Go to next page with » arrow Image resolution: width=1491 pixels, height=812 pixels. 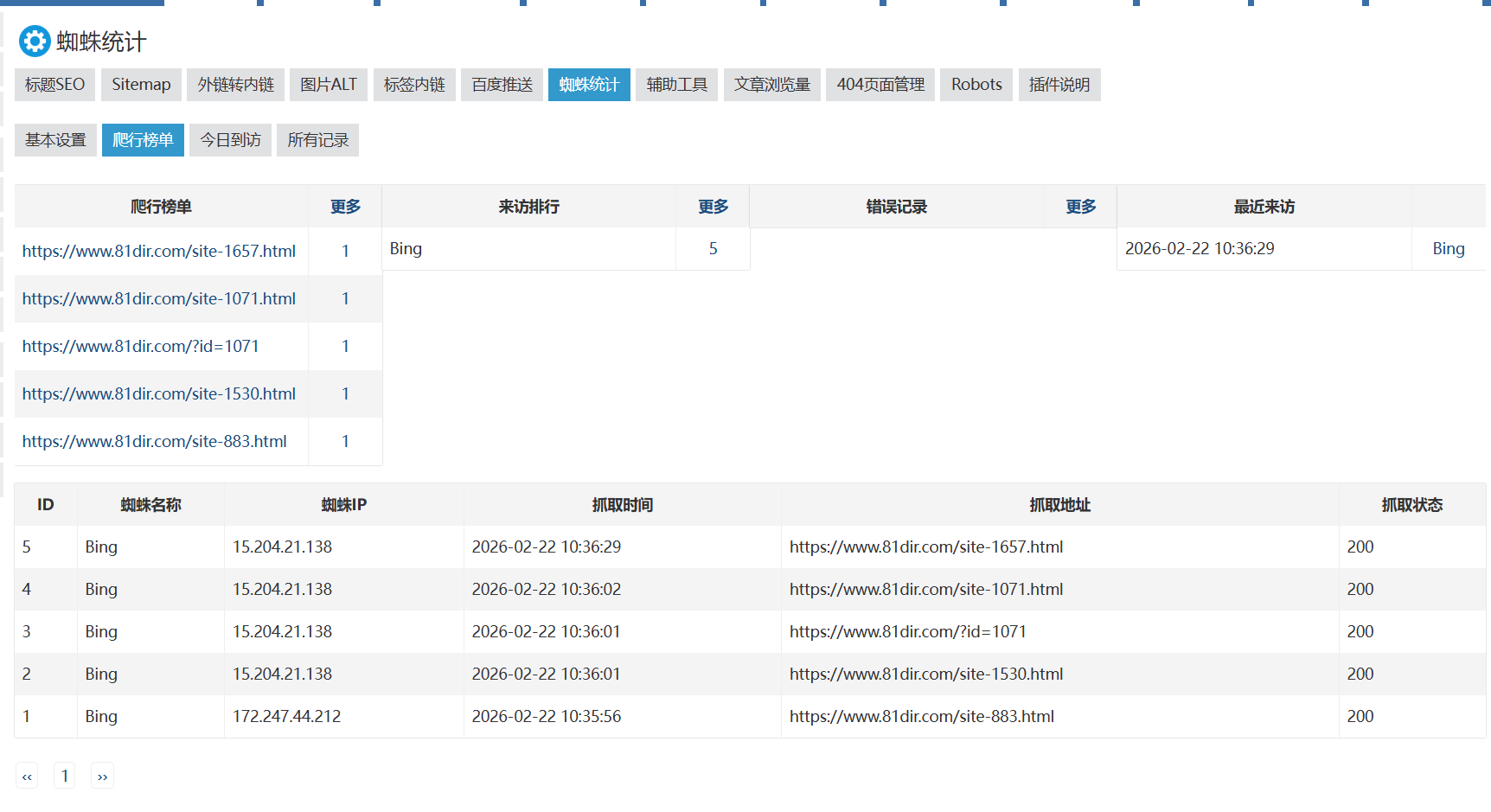coord(102,776)
